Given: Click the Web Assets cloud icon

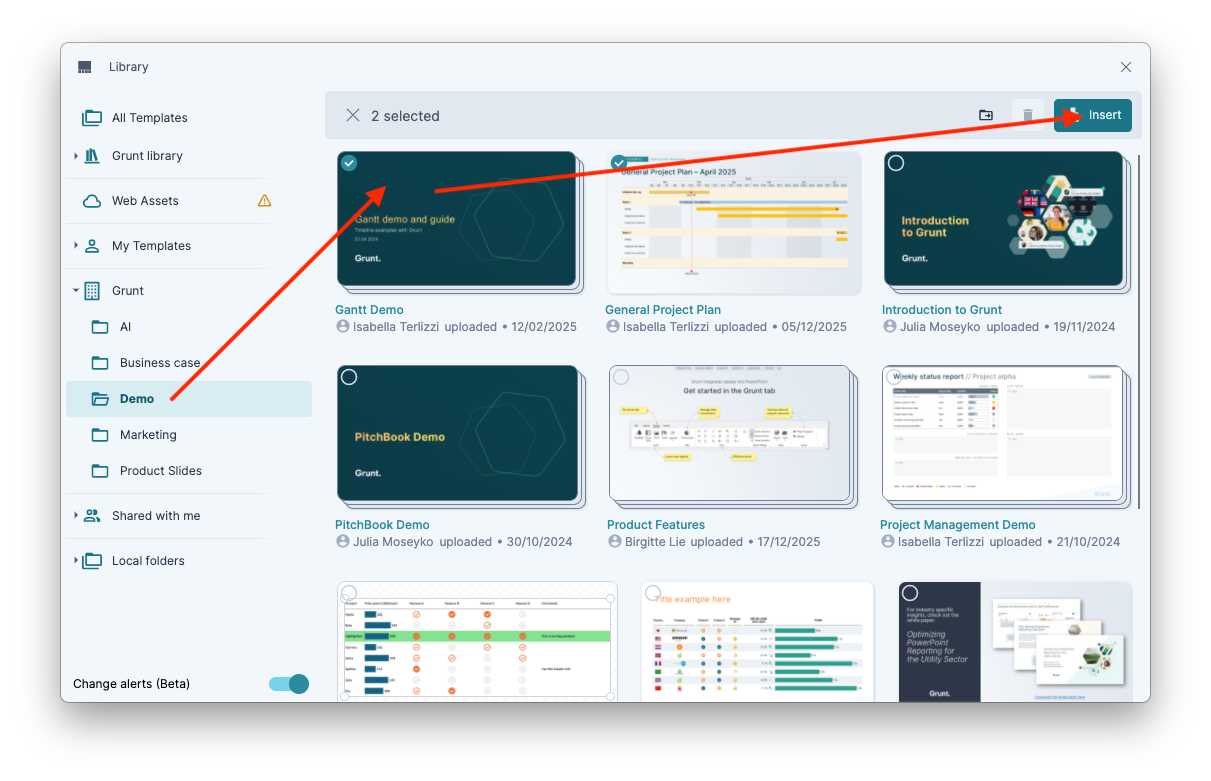Looking at the screenshot, I should pyautogui.click(x=92, y=201).
